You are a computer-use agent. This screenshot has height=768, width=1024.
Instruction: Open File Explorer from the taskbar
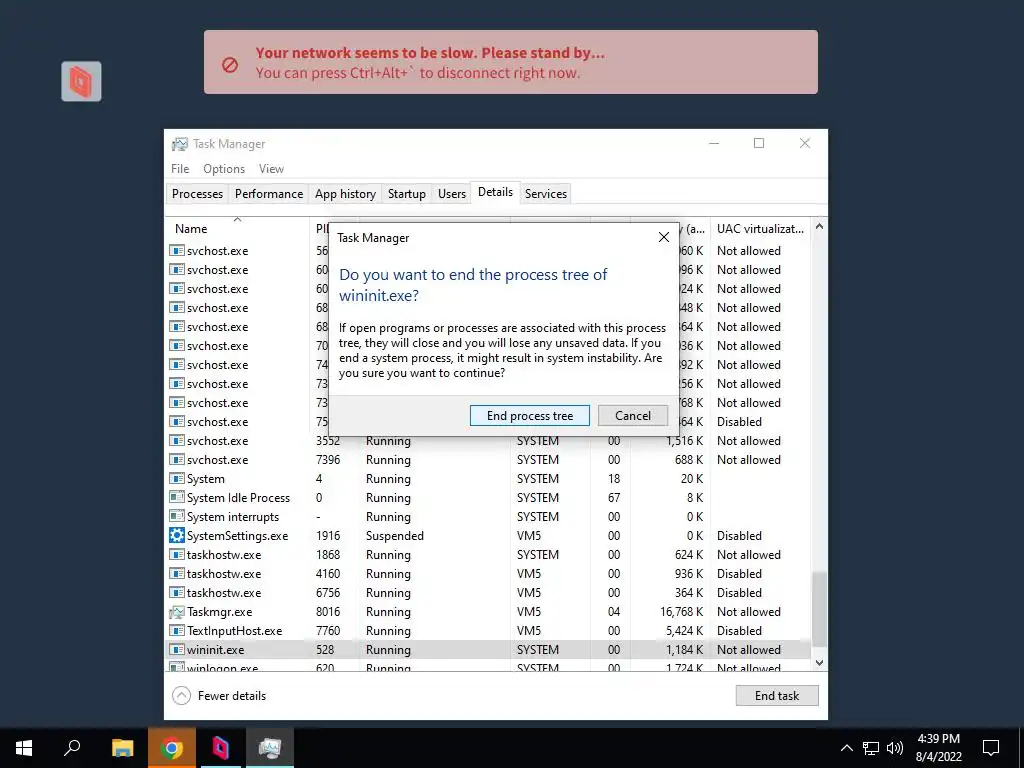(x=122, y=748)
